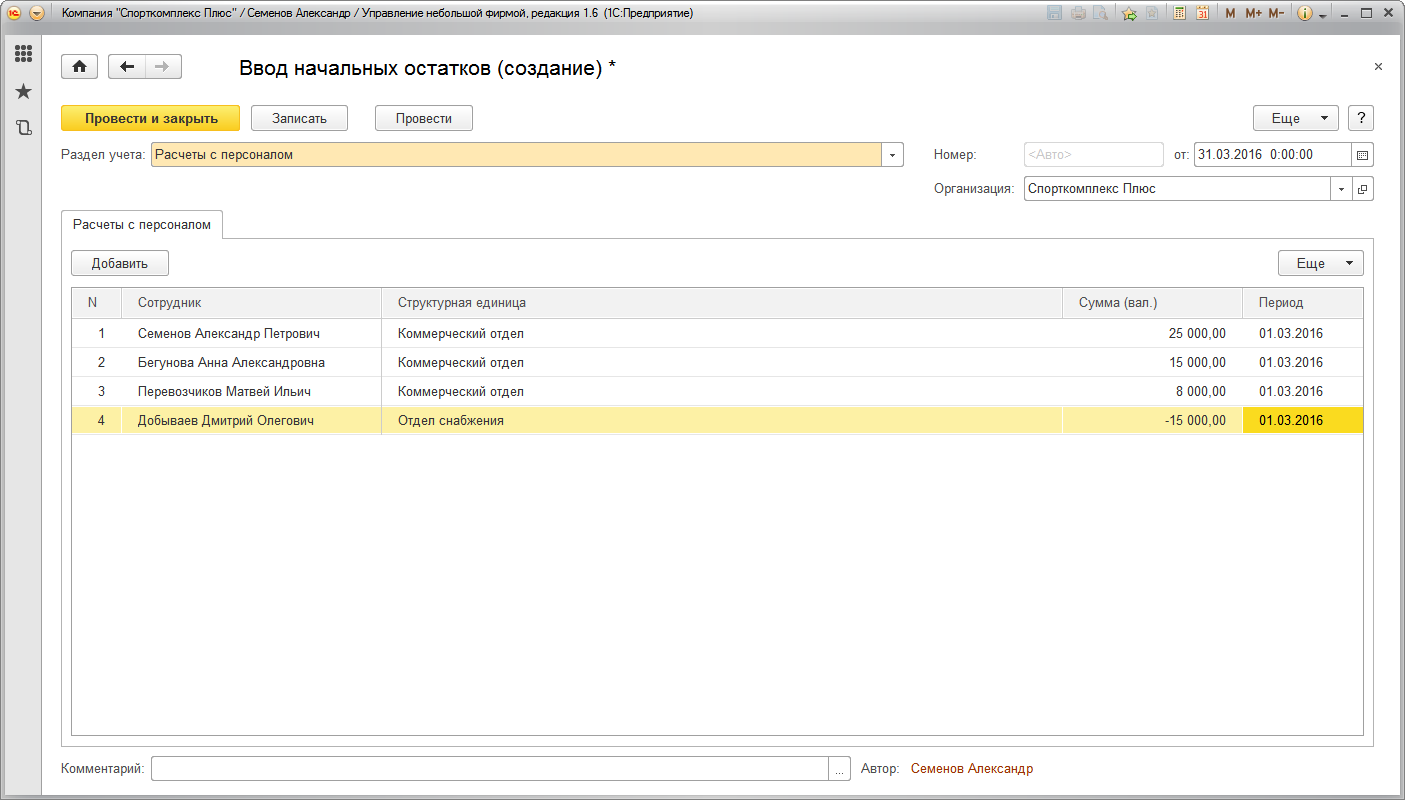Click the Сумма (вал.) column header
Viewport: 1405px width, 800px height.
[x=1153, y=303]
